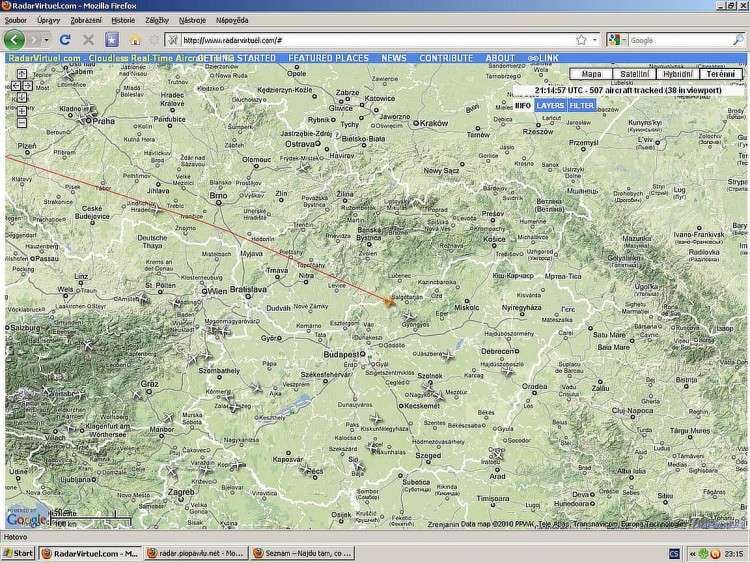Select the orange aircraft near Salgótarján

(x=390, y=301)
